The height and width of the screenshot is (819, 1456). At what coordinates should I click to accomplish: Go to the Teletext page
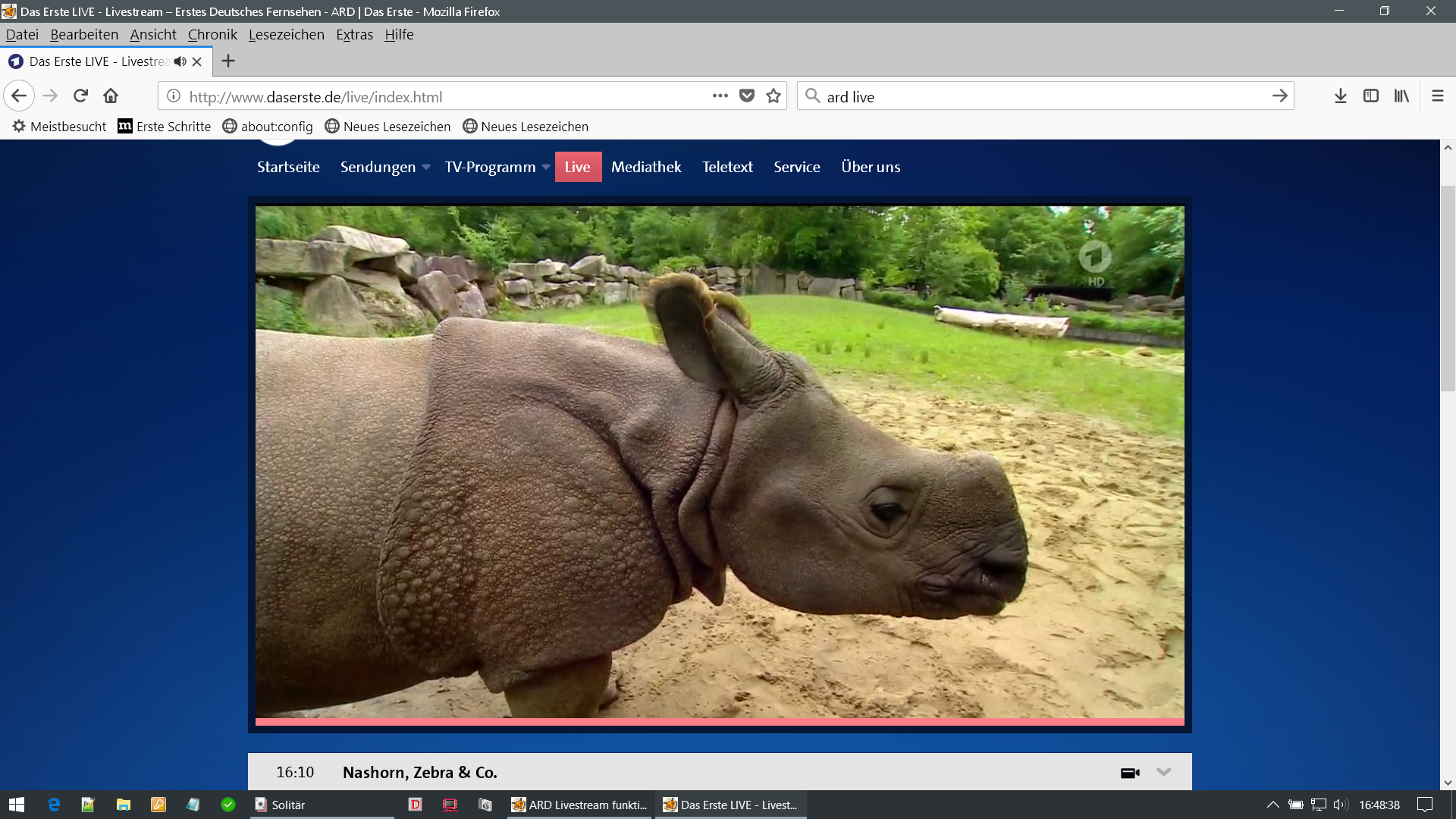[x=727, y=167]
